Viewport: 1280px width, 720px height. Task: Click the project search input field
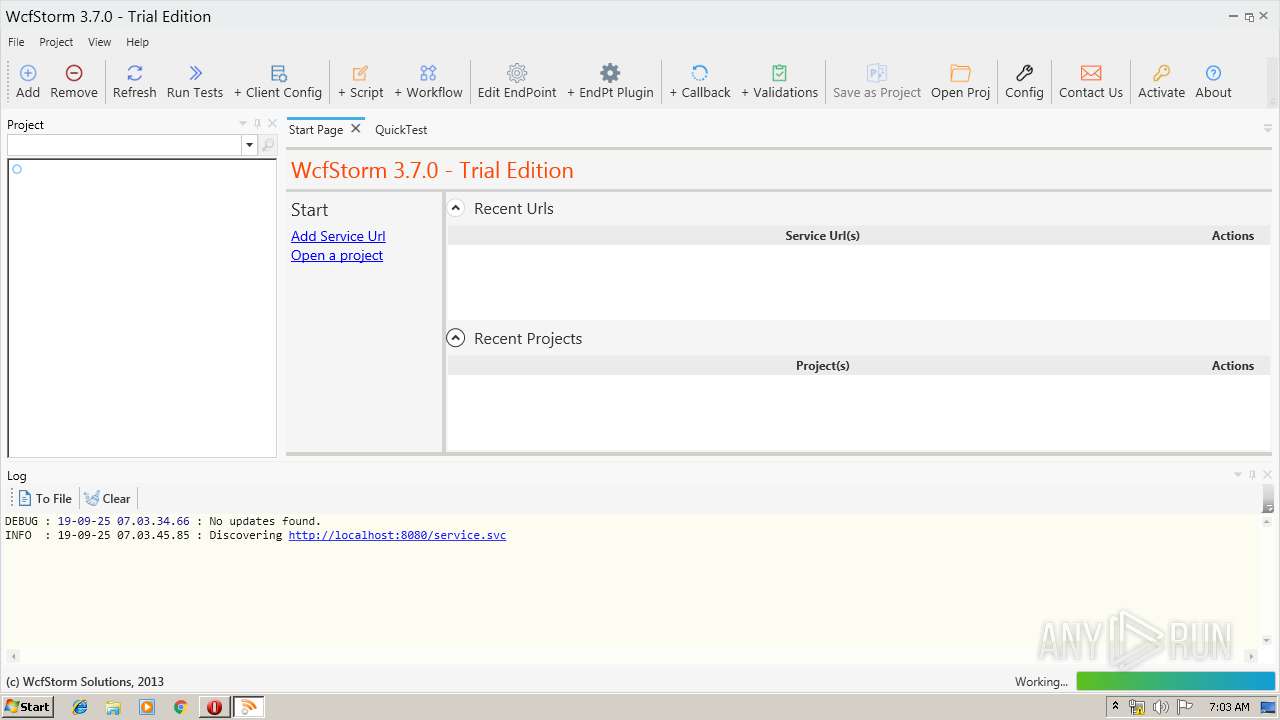point(125,146)
